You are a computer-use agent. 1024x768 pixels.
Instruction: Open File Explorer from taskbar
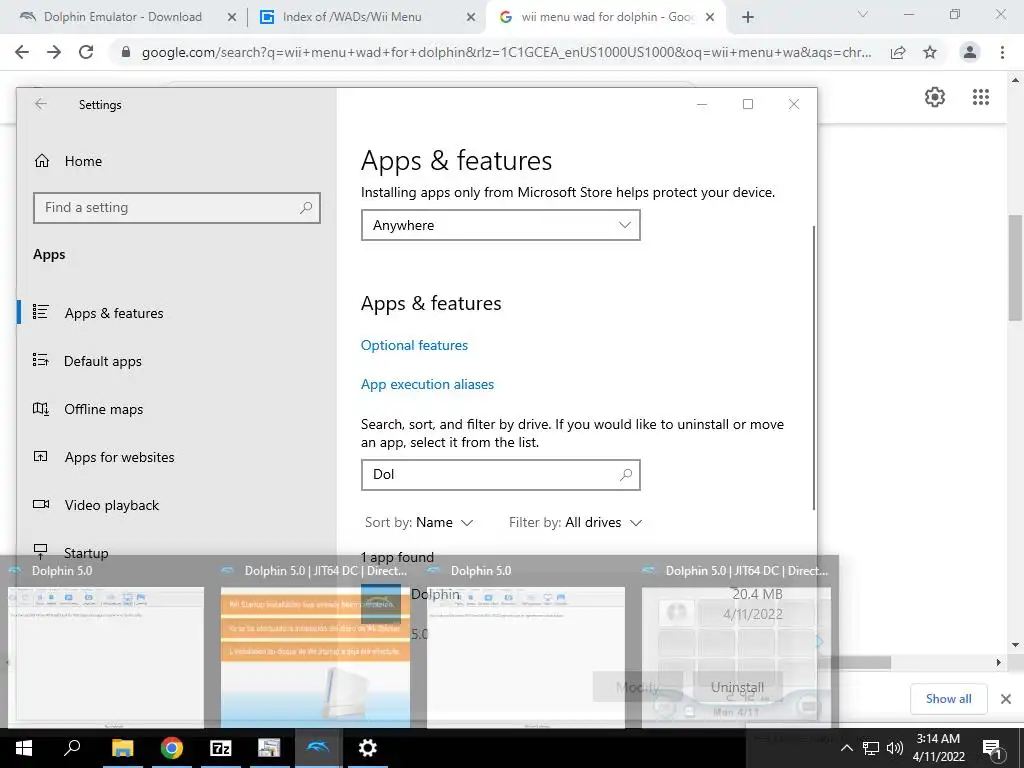122,748
